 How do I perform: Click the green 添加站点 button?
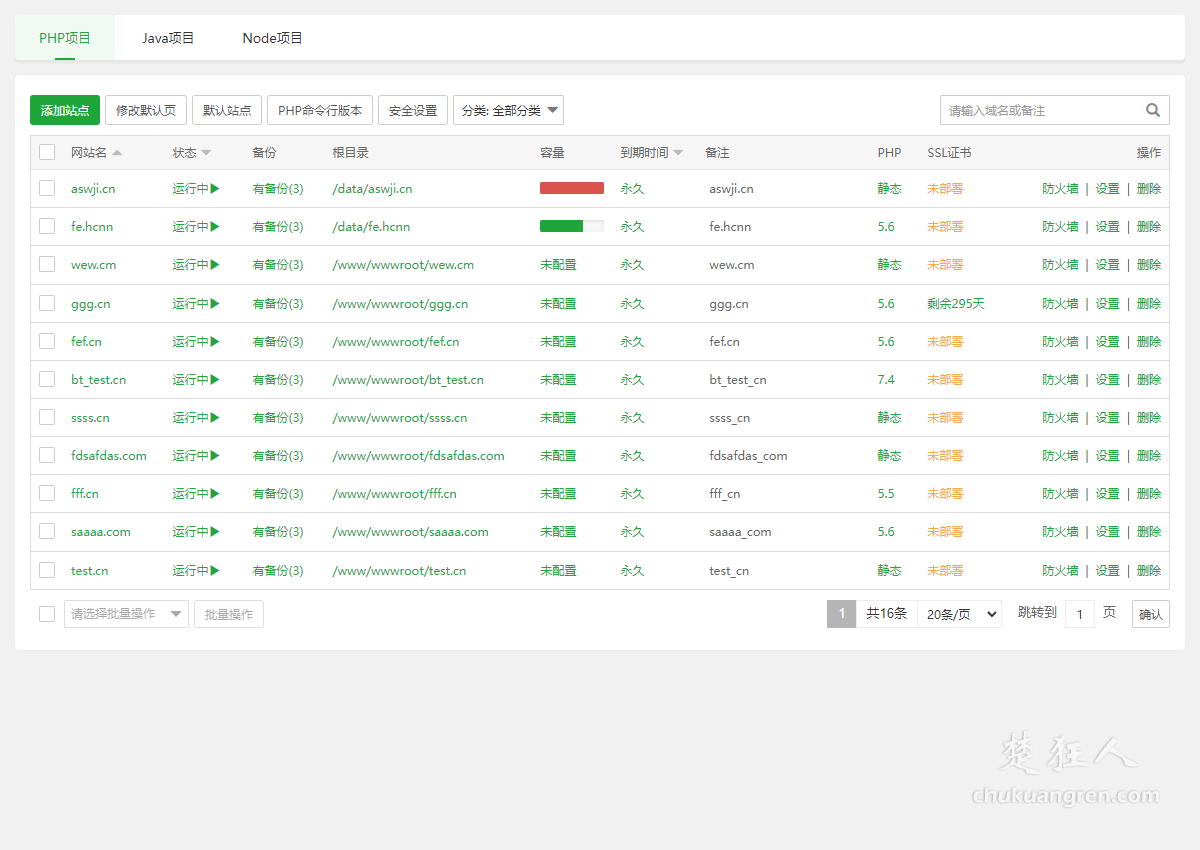click(65, 110)
